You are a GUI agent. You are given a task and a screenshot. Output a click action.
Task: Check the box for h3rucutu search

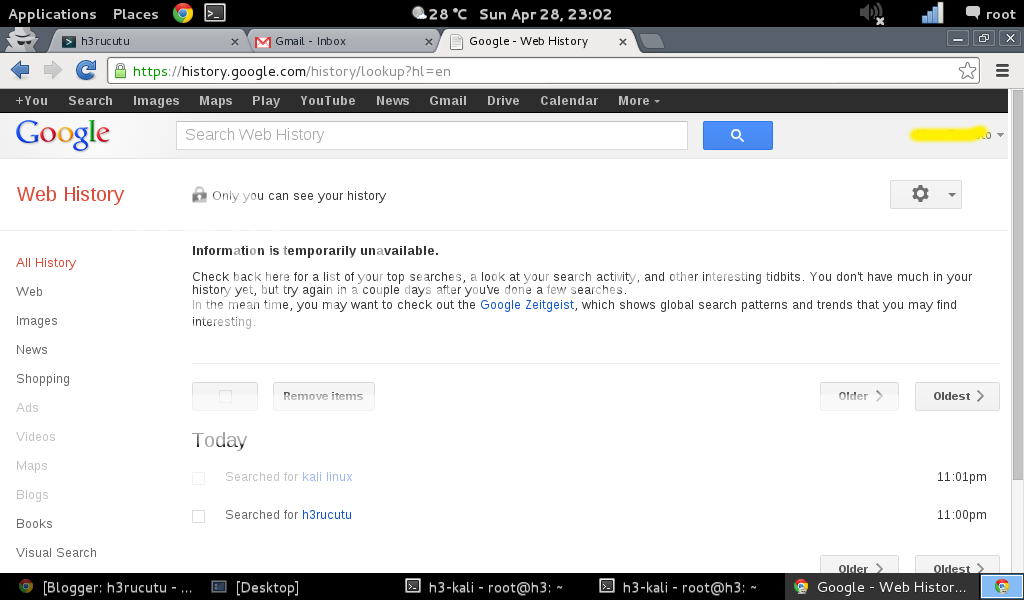coord(198,516)
